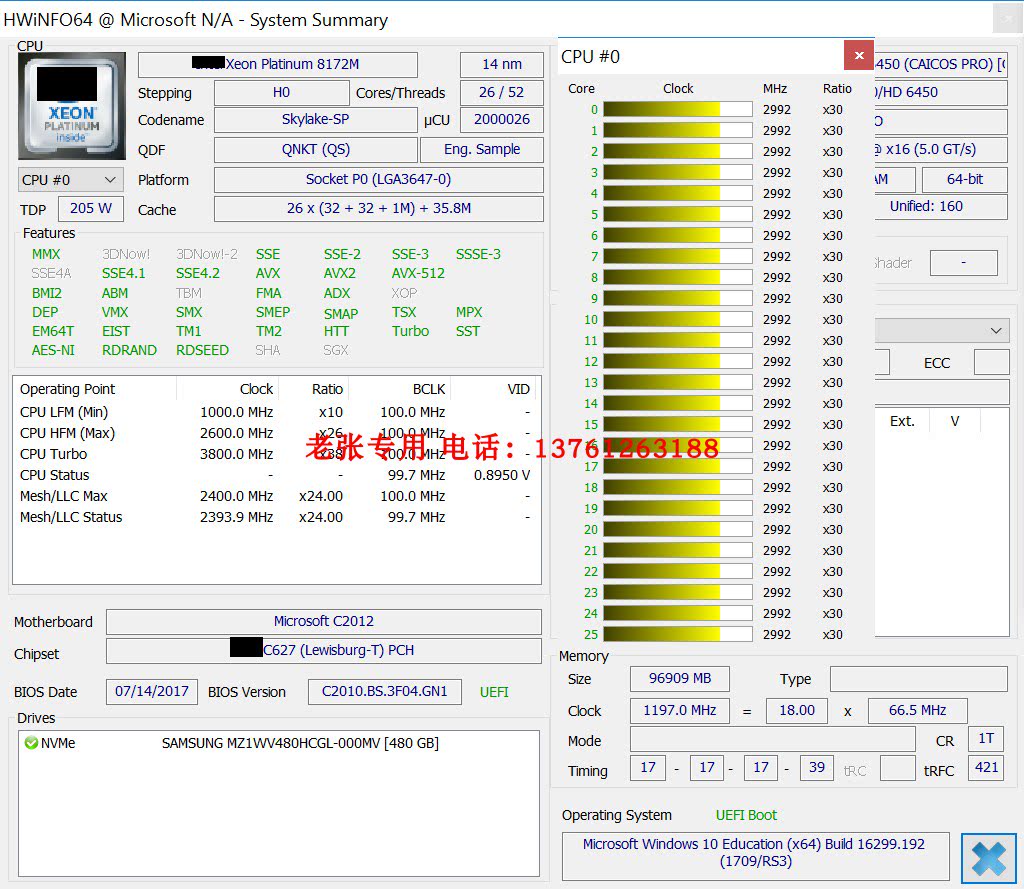Select the CPU Status row
1024x889 pixels.
click(x=276, y=475)
